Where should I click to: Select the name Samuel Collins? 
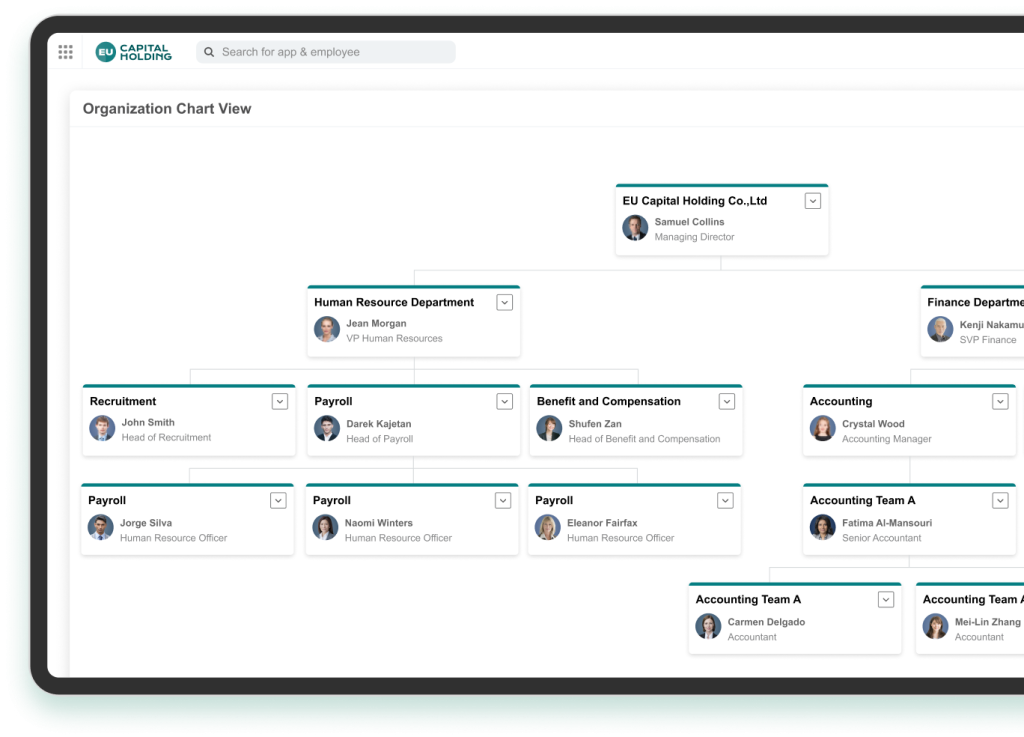click(x=689, y=222)
